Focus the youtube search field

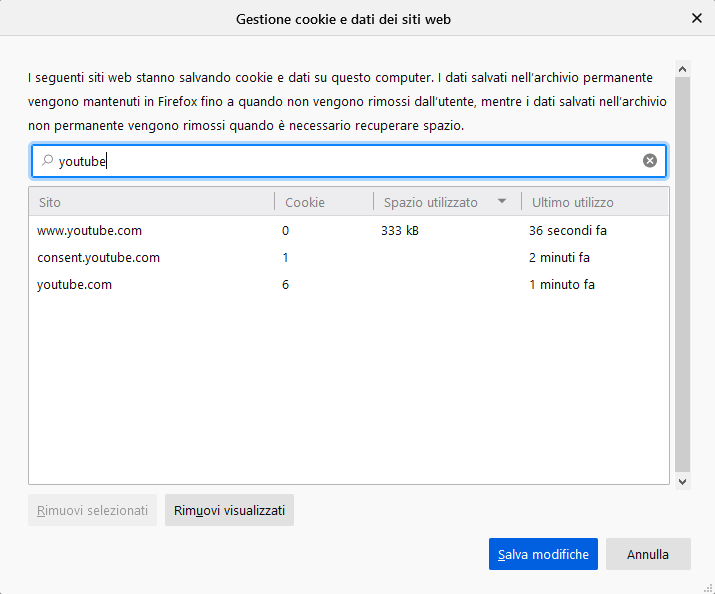point(349,161)
